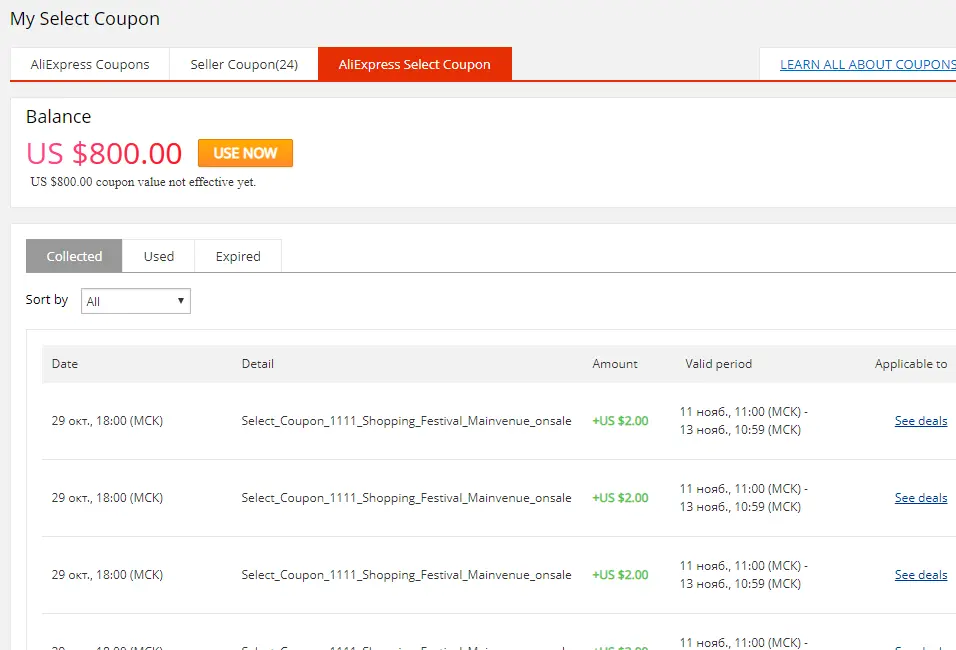Click the second row's Select_Coupon_1111 detail text

tap(406, 498)
